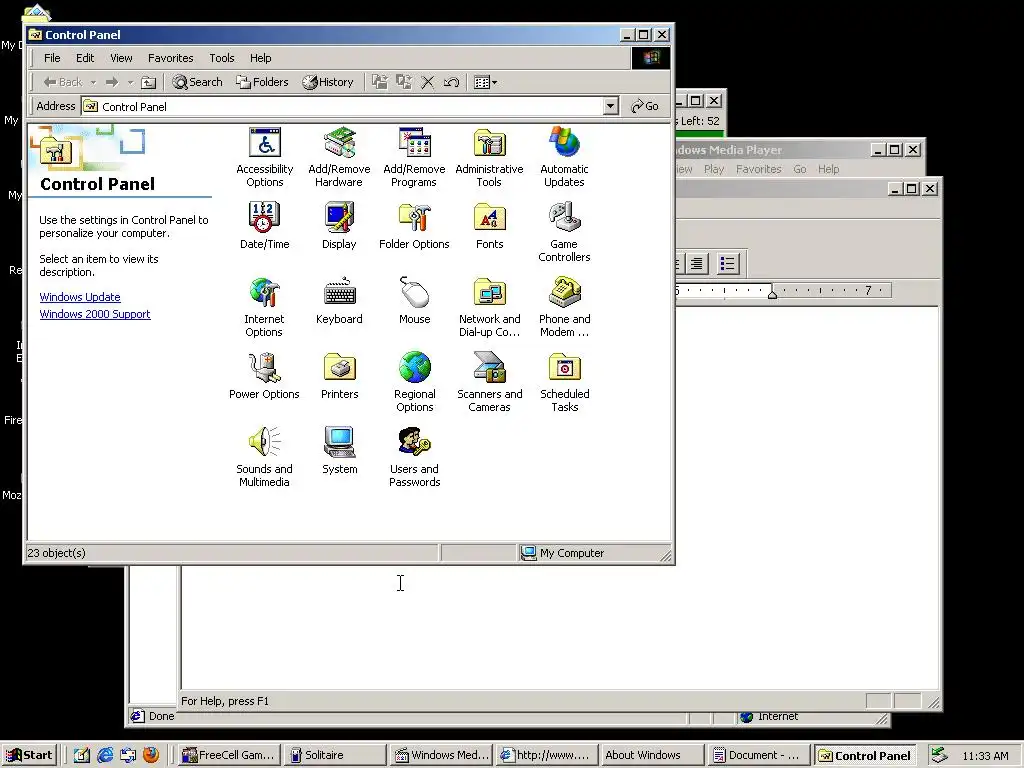The image size is (1024, 768).
Task: Open the Views dropdown button
Action: click(485, 82)
